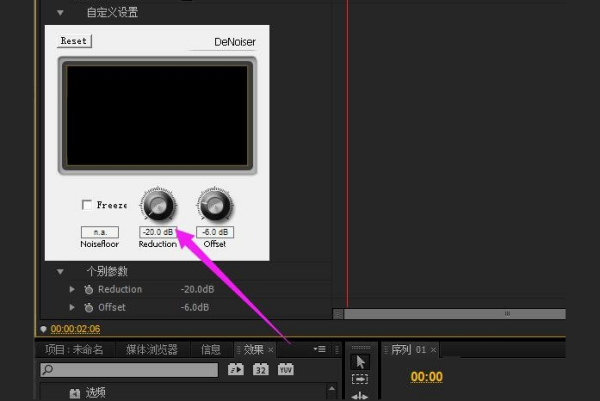The width and height of the screenshot is (600, 401).
Task: Click the Reduction stopwatch animation toggle
Action: (x=88, y=290)
